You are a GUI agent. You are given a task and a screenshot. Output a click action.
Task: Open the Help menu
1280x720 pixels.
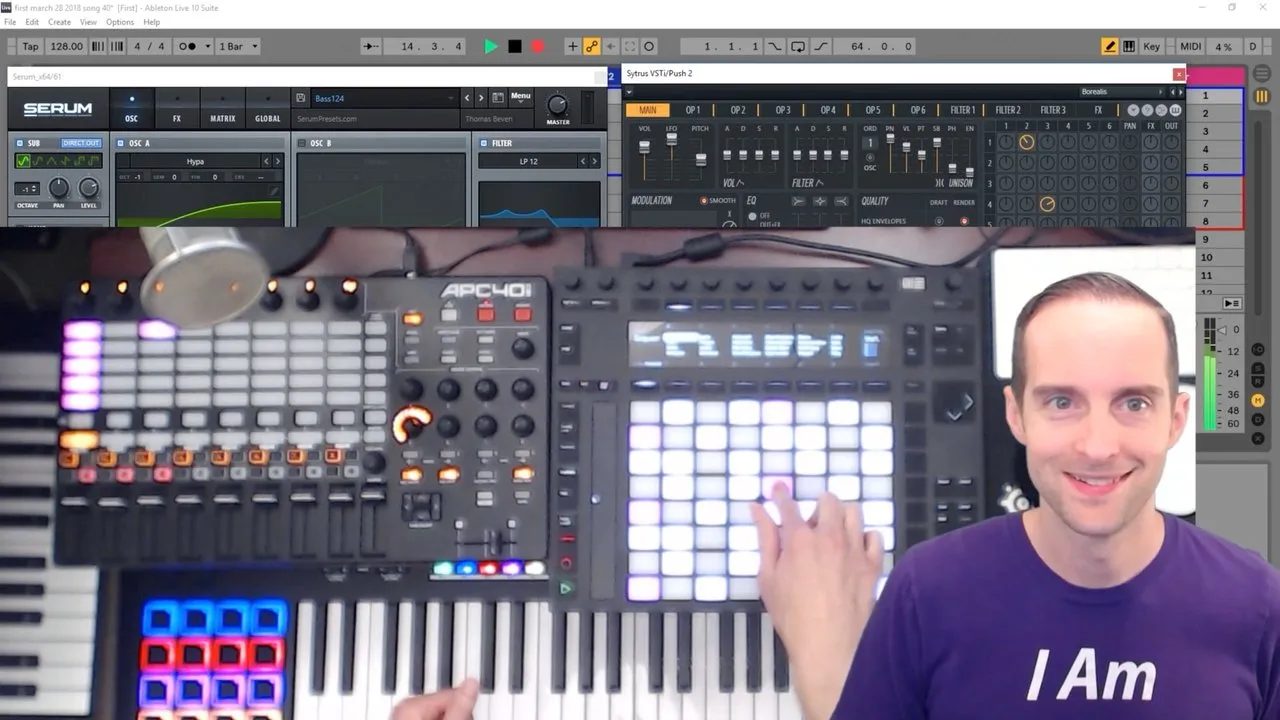(152, 22)
